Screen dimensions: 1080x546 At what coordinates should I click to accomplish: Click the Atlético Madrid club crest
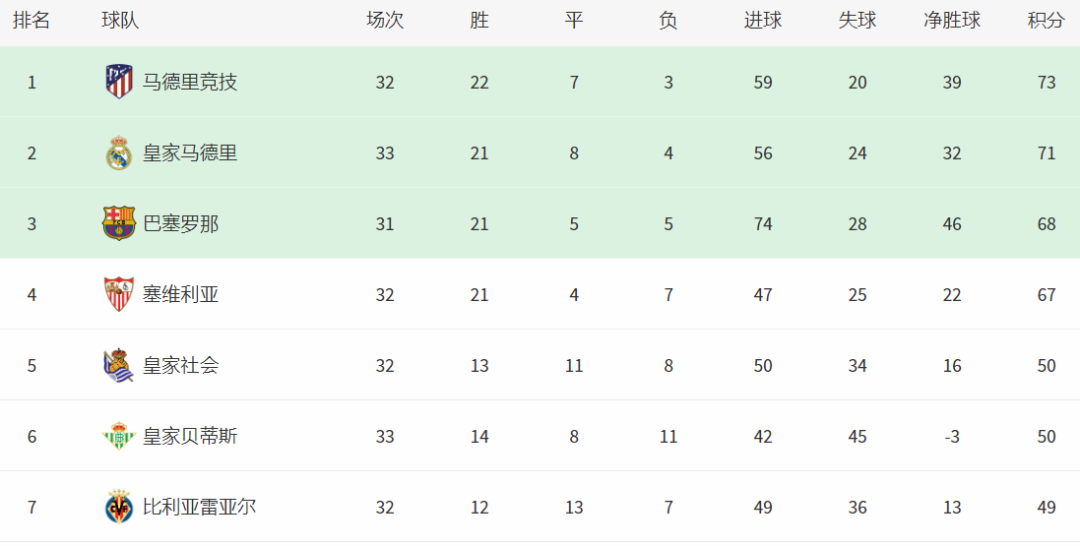(119, 82)
